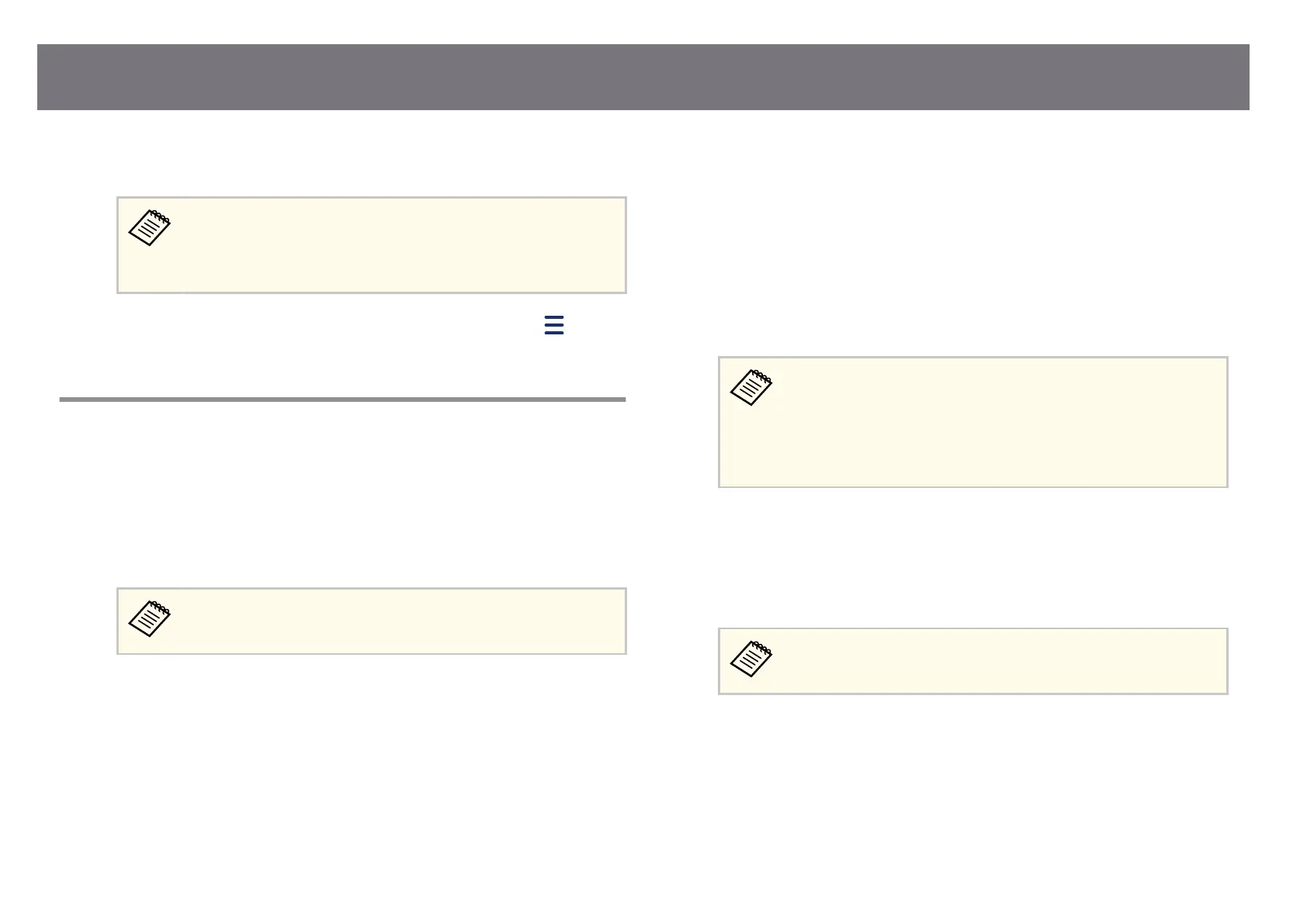This screenshot has width=1307, height=924.
Task: Click blank space between the two right-column notes
Action: 973,557
